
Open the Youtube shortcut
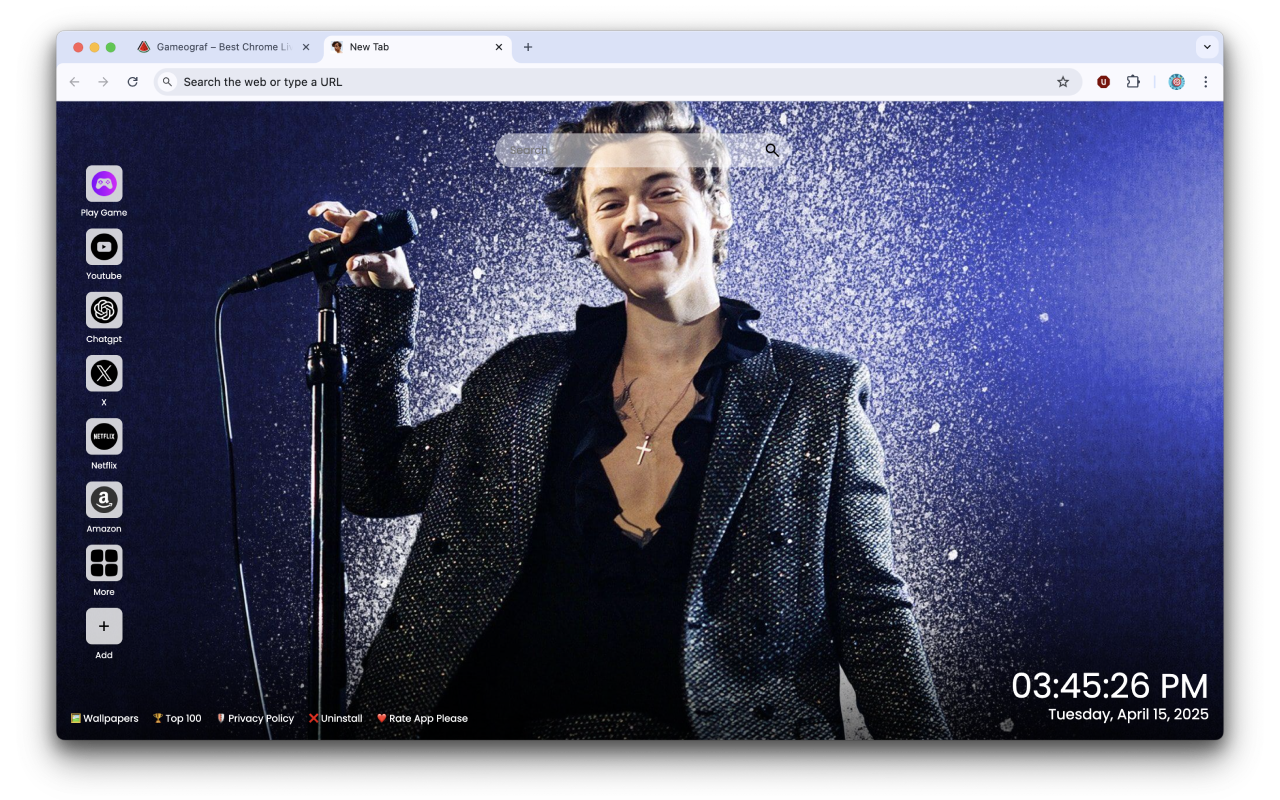pos(104,246)
